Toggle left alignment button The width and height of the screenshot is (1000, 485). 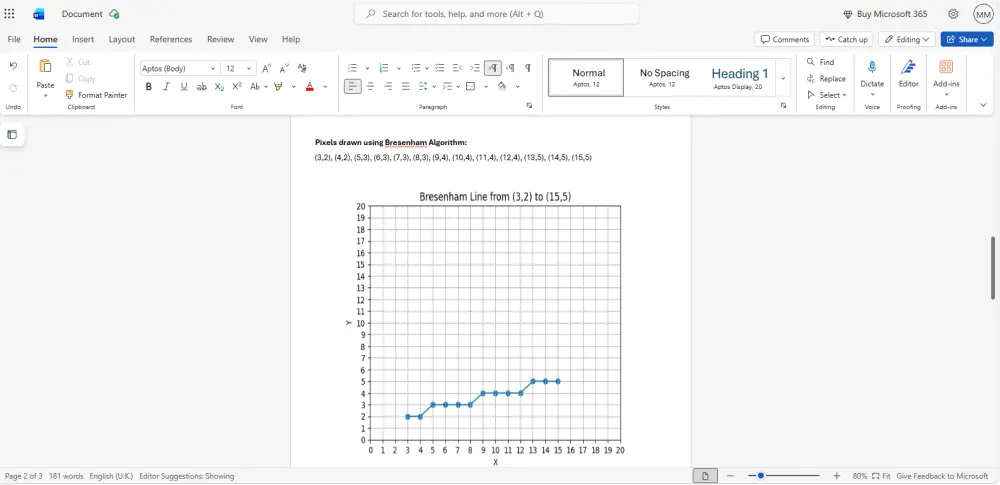(x=353, y=86)
